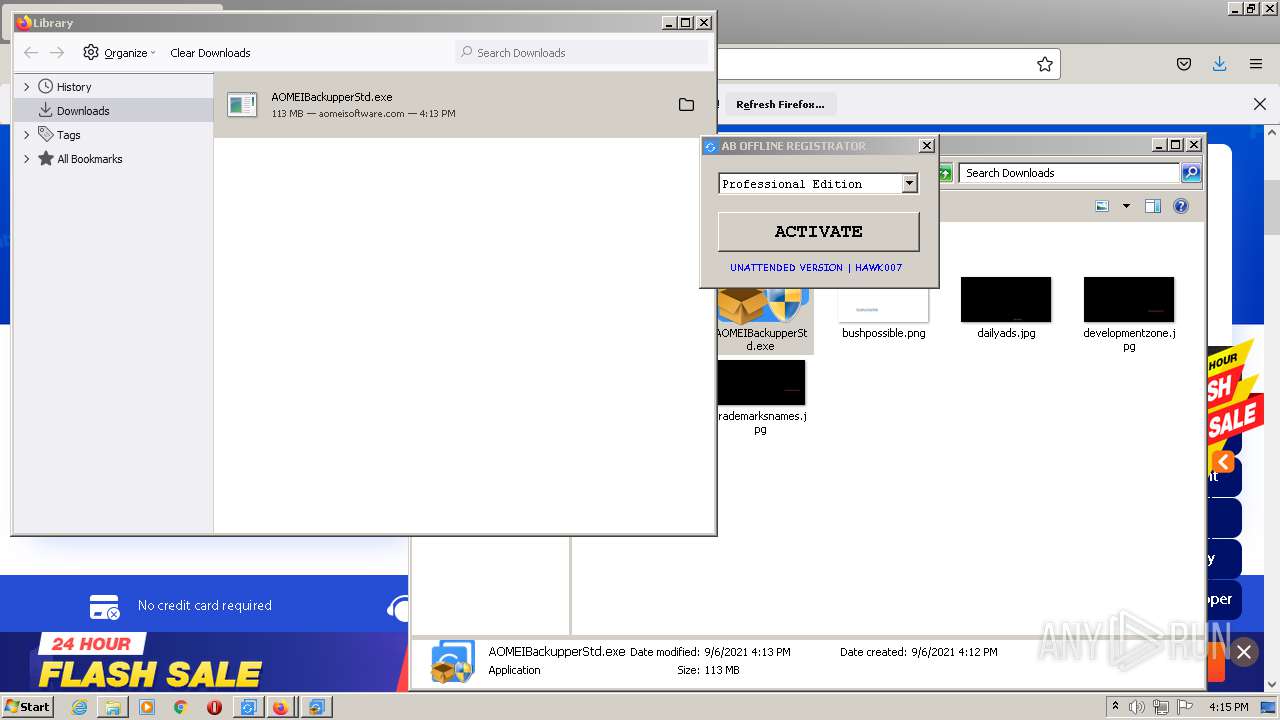Click the Show desktop icon beside the clock

1268,707
